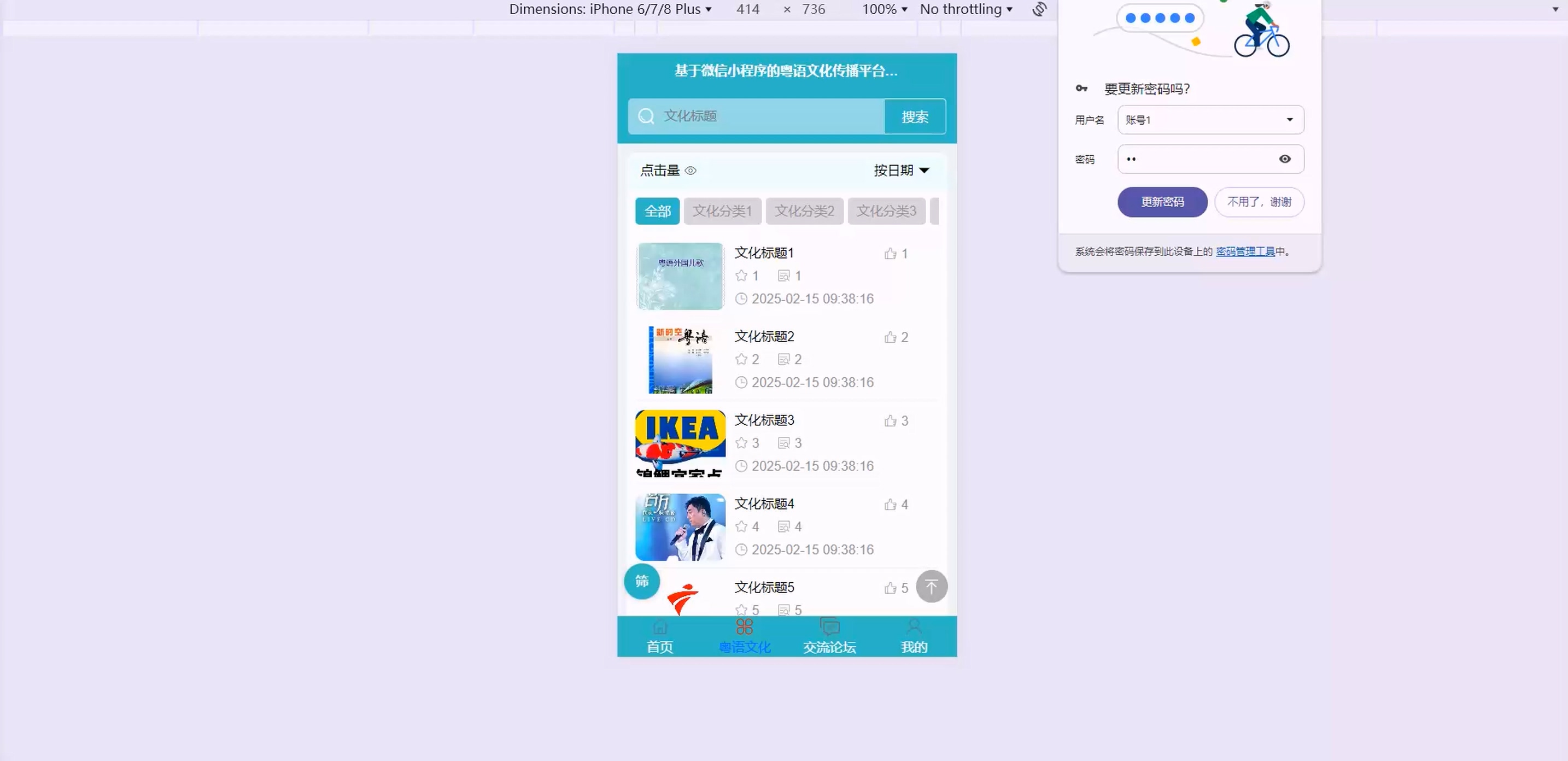This screenshot has width=1568, height=761.
Task: Open the 密码管理工具 link
Action: pos(1245,251)
